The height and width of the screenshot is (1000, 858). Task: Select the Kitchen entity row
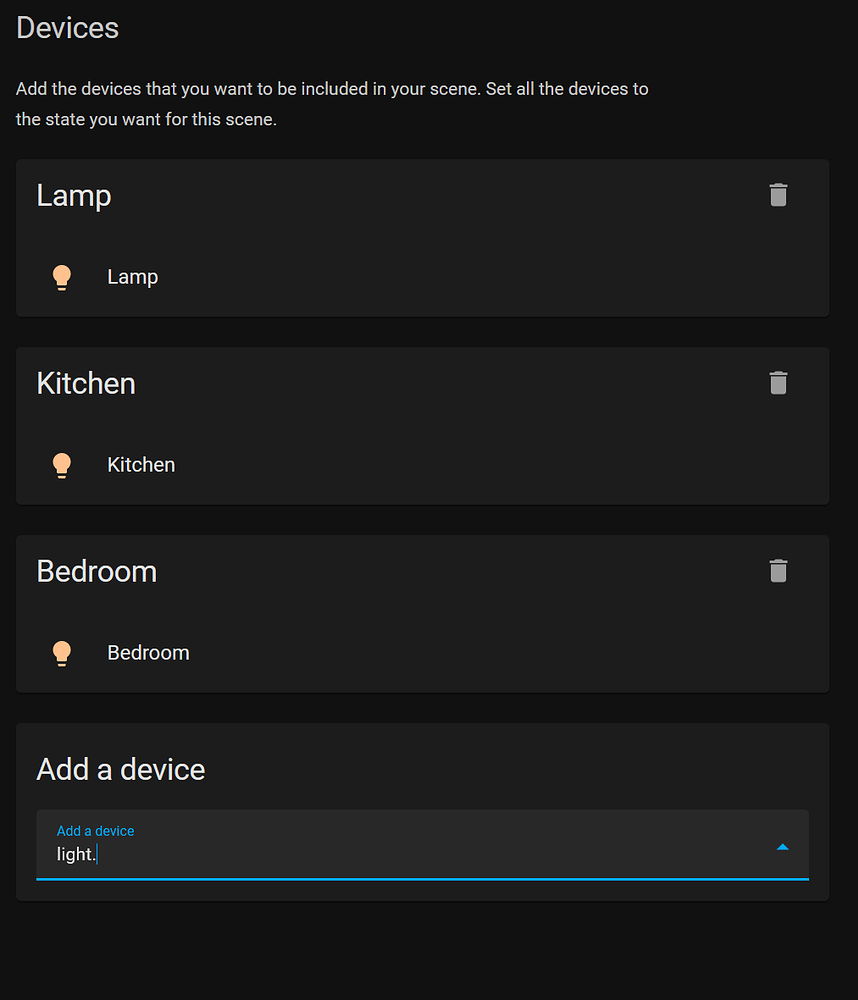[x=140, y=465]
